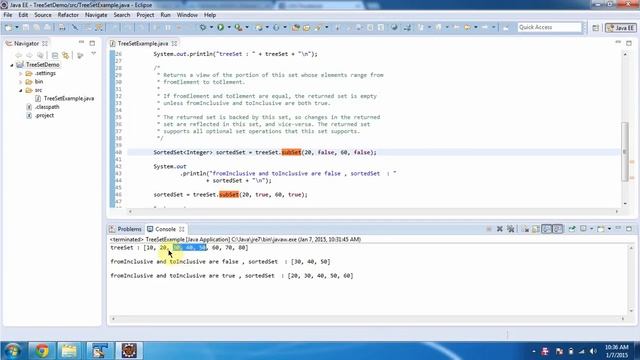Click Remove All Terminated Launches icon
640x360 pixels.
[511, 229]
